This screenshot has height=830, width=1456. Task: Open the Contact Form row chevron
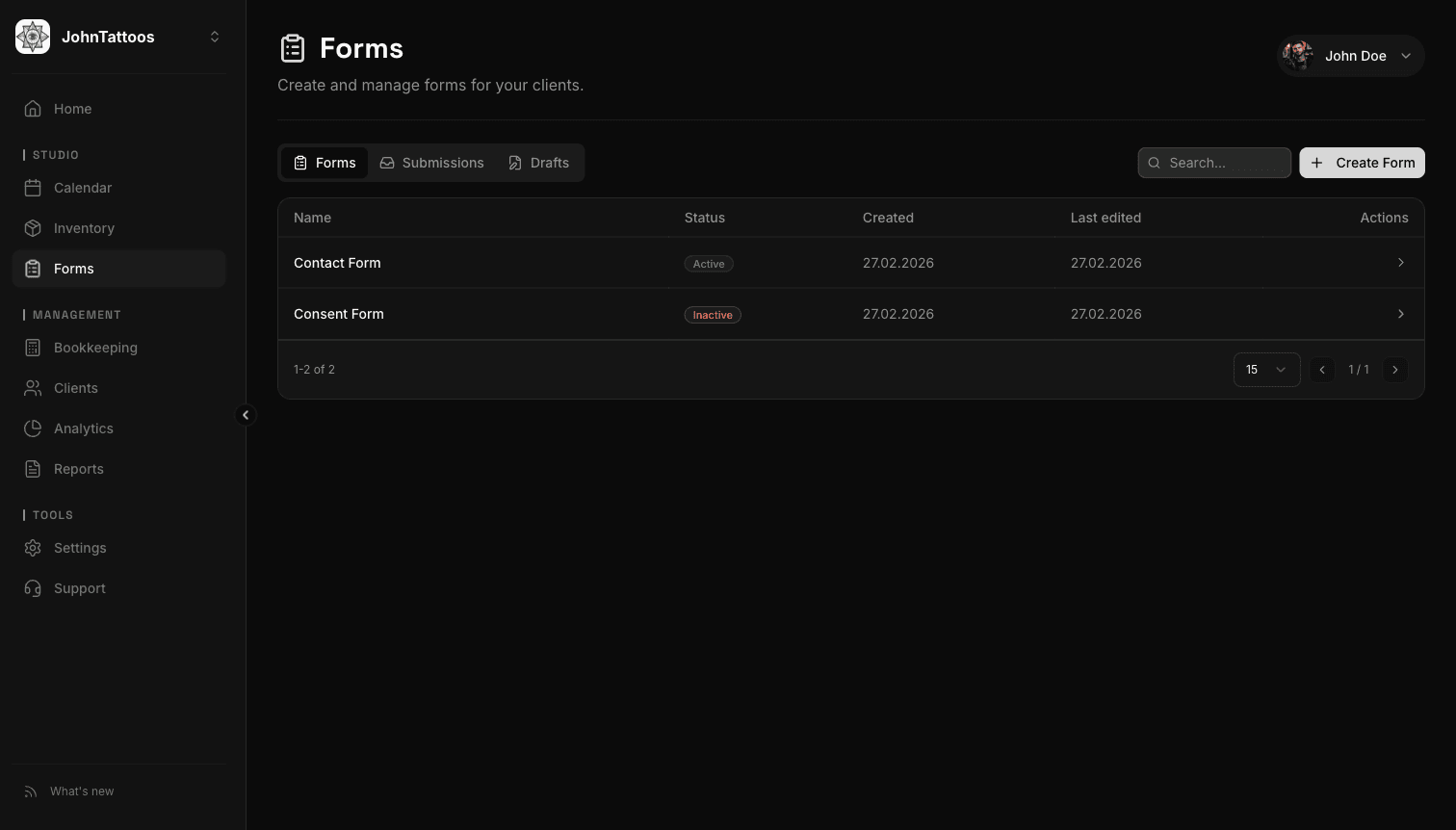coord(1400,263)
